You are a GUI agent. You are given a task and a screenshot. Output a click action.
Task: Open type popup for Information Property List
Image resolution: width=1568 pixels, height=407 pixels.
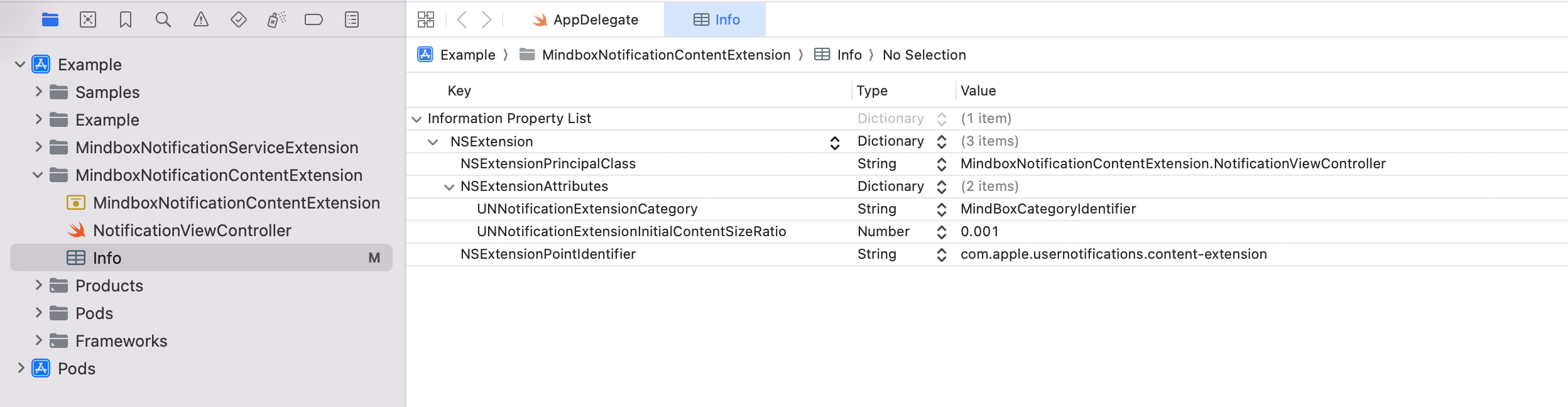click(942, 119)
